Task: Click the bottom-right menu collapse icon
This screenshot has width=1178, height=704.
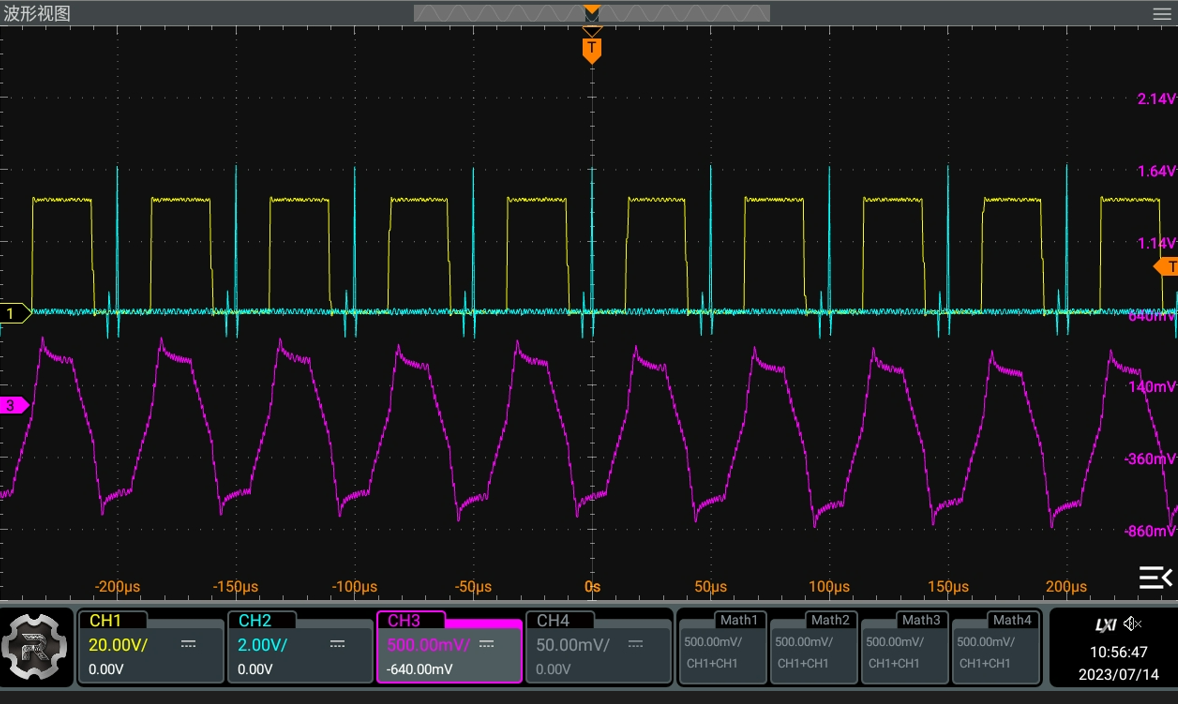Action: pos(1155,577)
